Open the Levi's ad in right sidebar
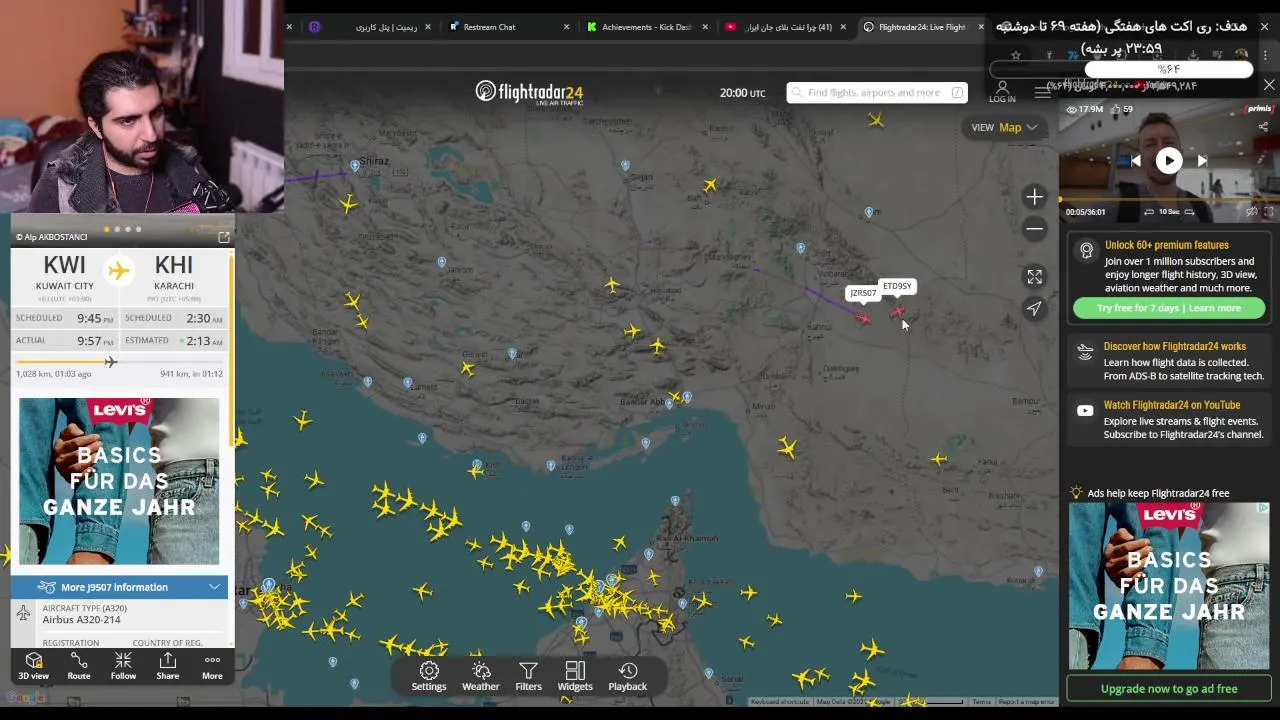The height and width of the screenshot is (720, 1280). coord(1169,586)
